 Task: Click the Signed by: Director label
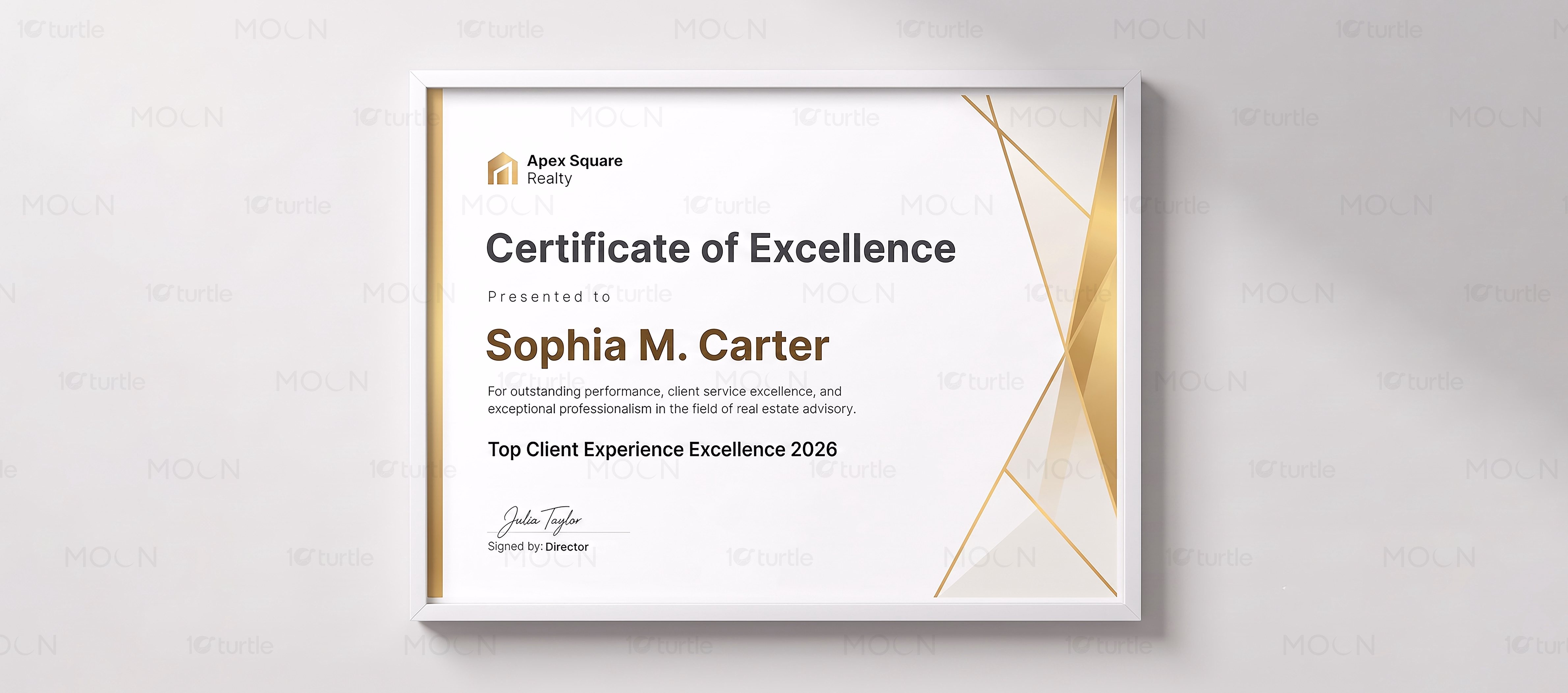point(538,546)
